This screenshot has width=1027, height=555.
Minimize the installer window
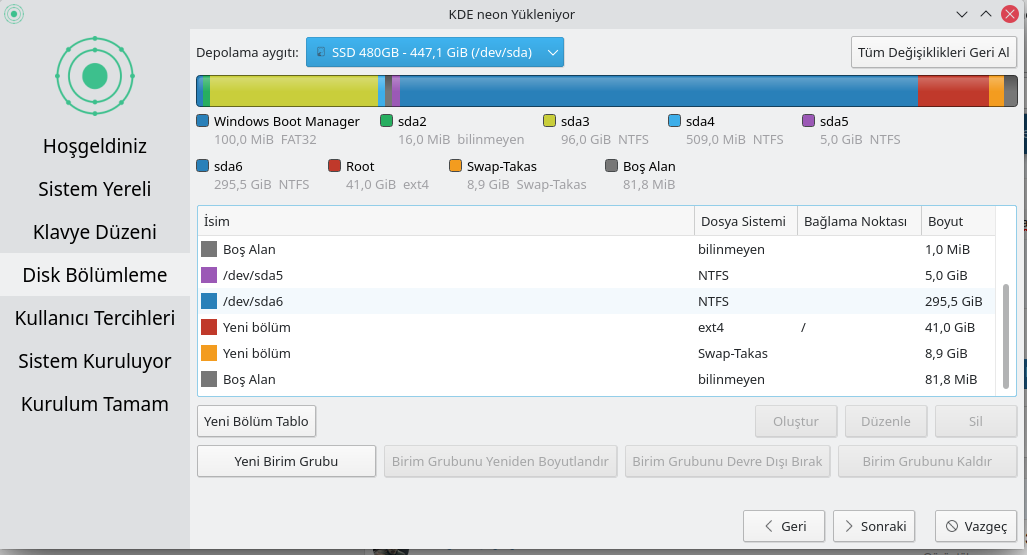tap(962, 14)
